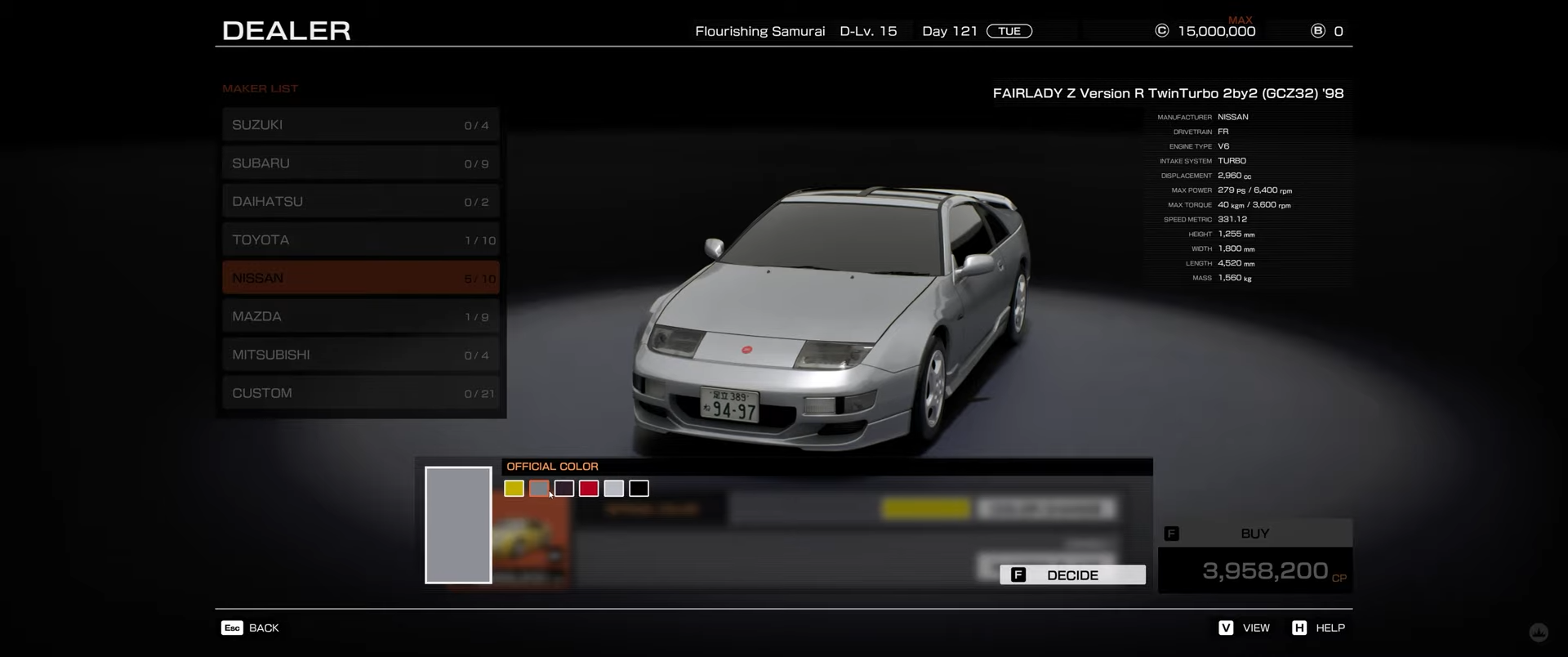Click the HELP label

[x=1330, y=628]
